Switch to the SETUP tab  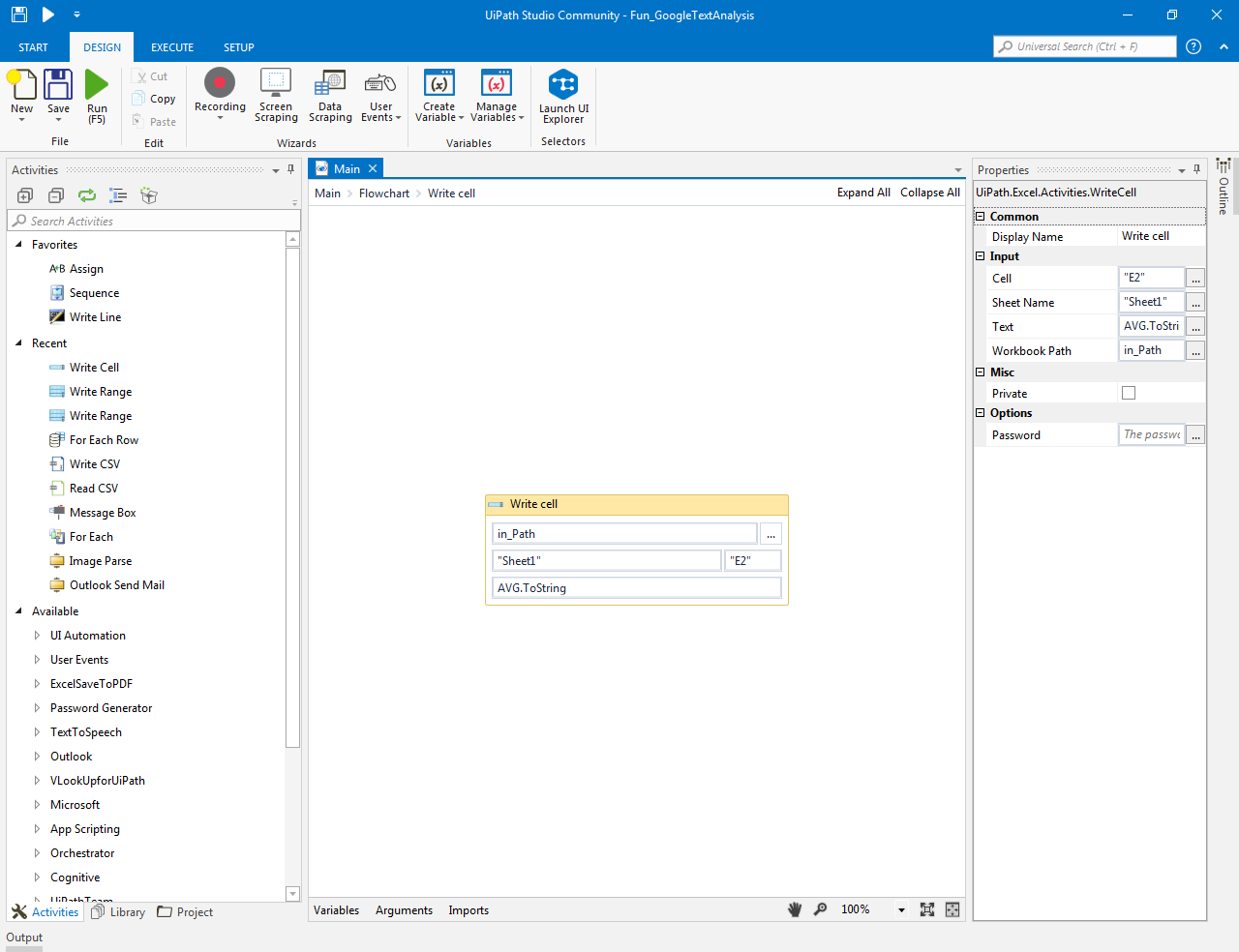239,47
